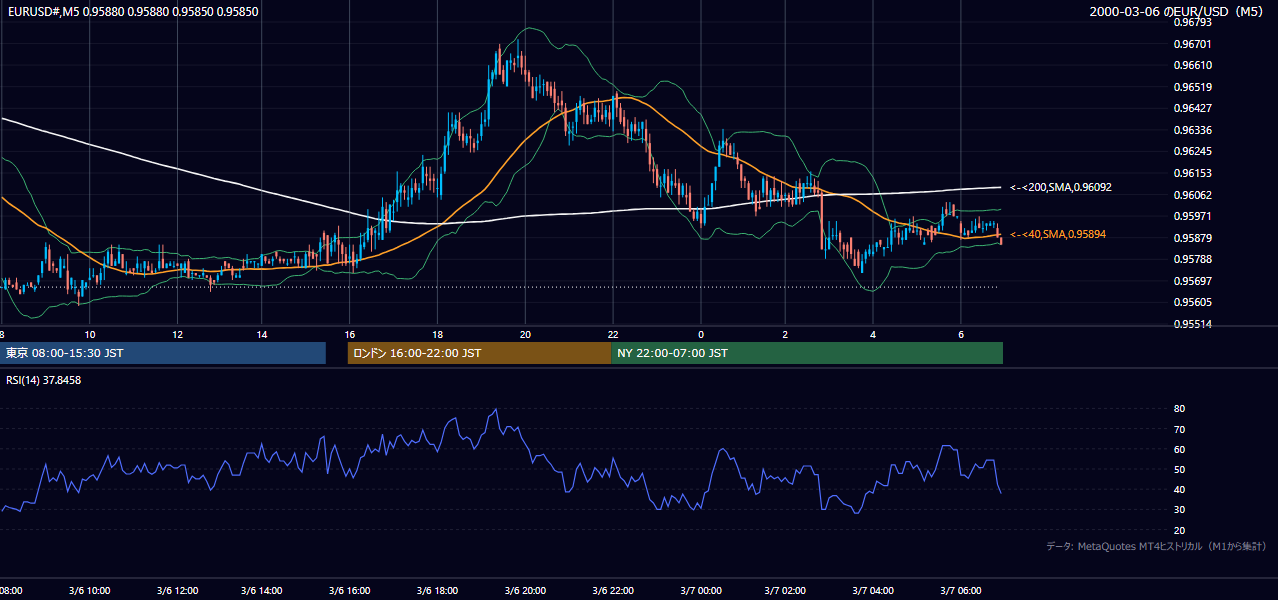The height and width of the screenshot is (600, 1278).
Task: Click hour label 14 under price chart
Action: tap(262, 334)
